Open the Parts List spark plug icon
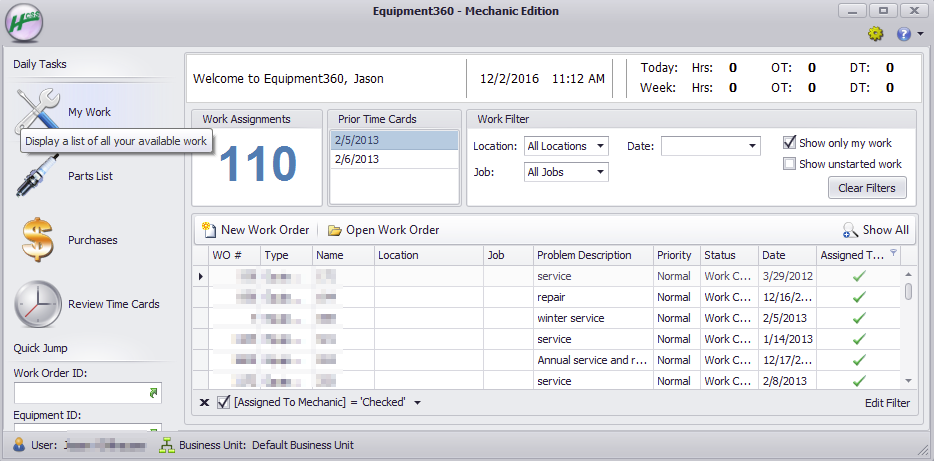 37,176
